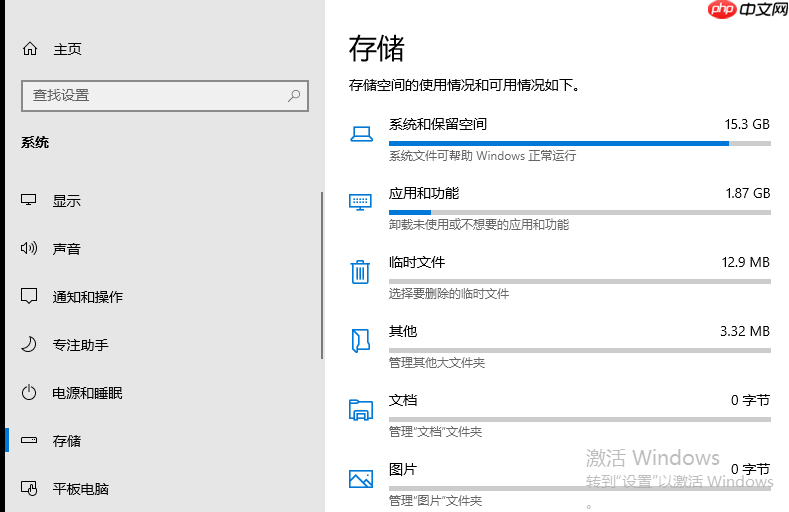Click the Tablet mode icon
The image size is (789, 512).
click(29, 488)
